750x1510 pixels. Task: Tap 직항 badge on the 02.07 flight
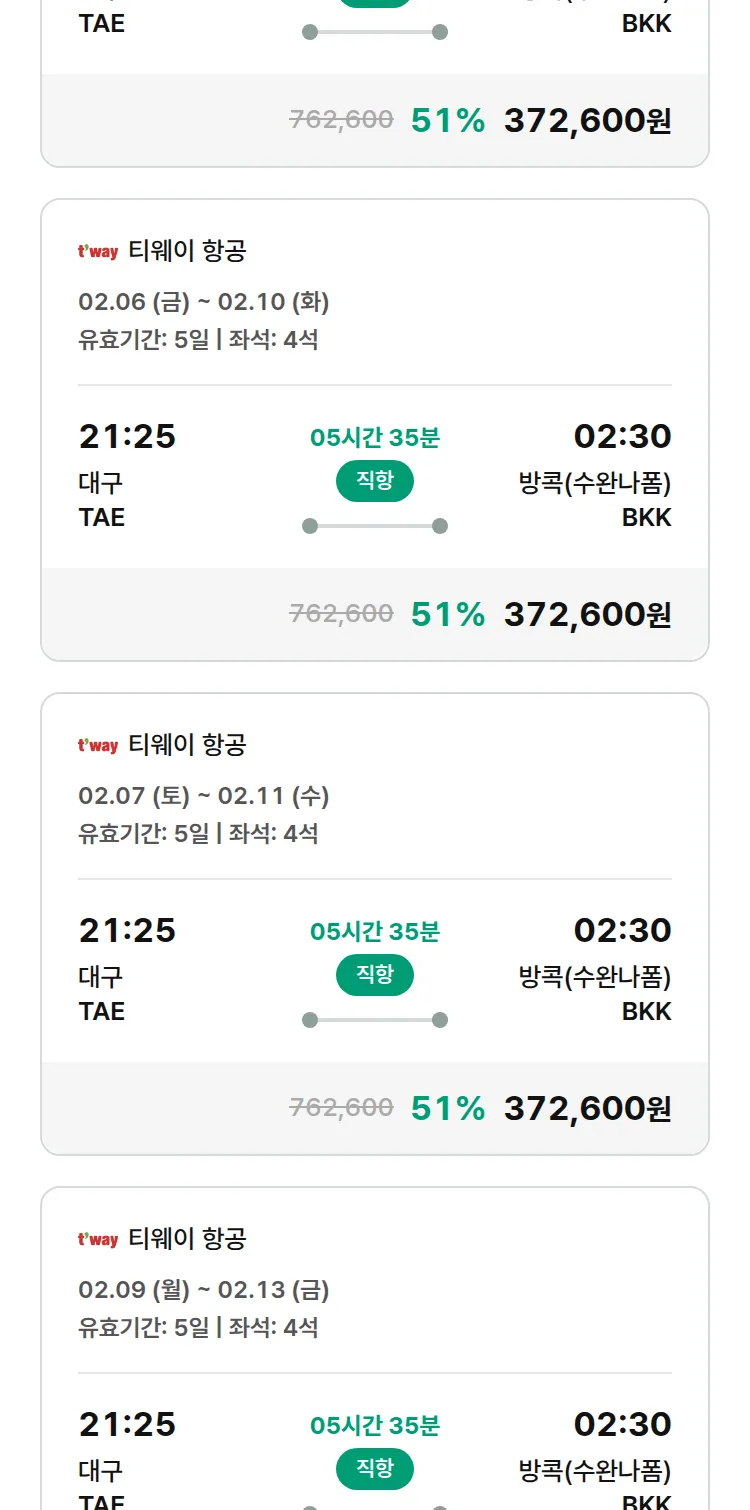pos(375,975)
